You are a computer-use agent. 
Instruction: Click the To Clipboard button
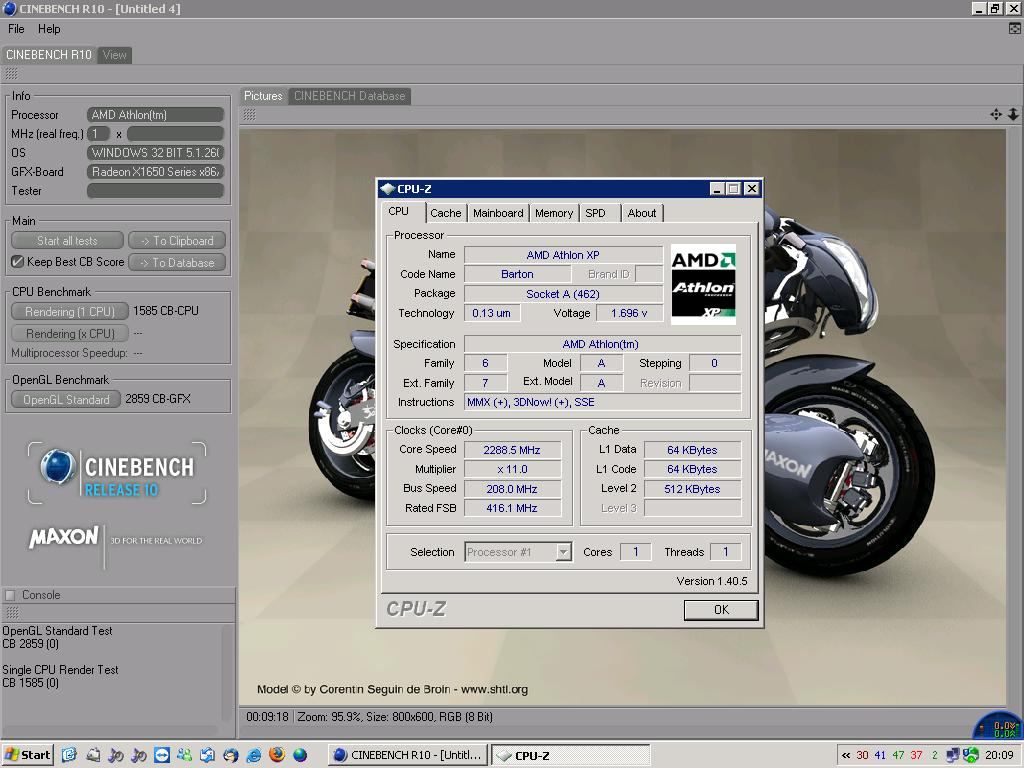click(177, 240)
